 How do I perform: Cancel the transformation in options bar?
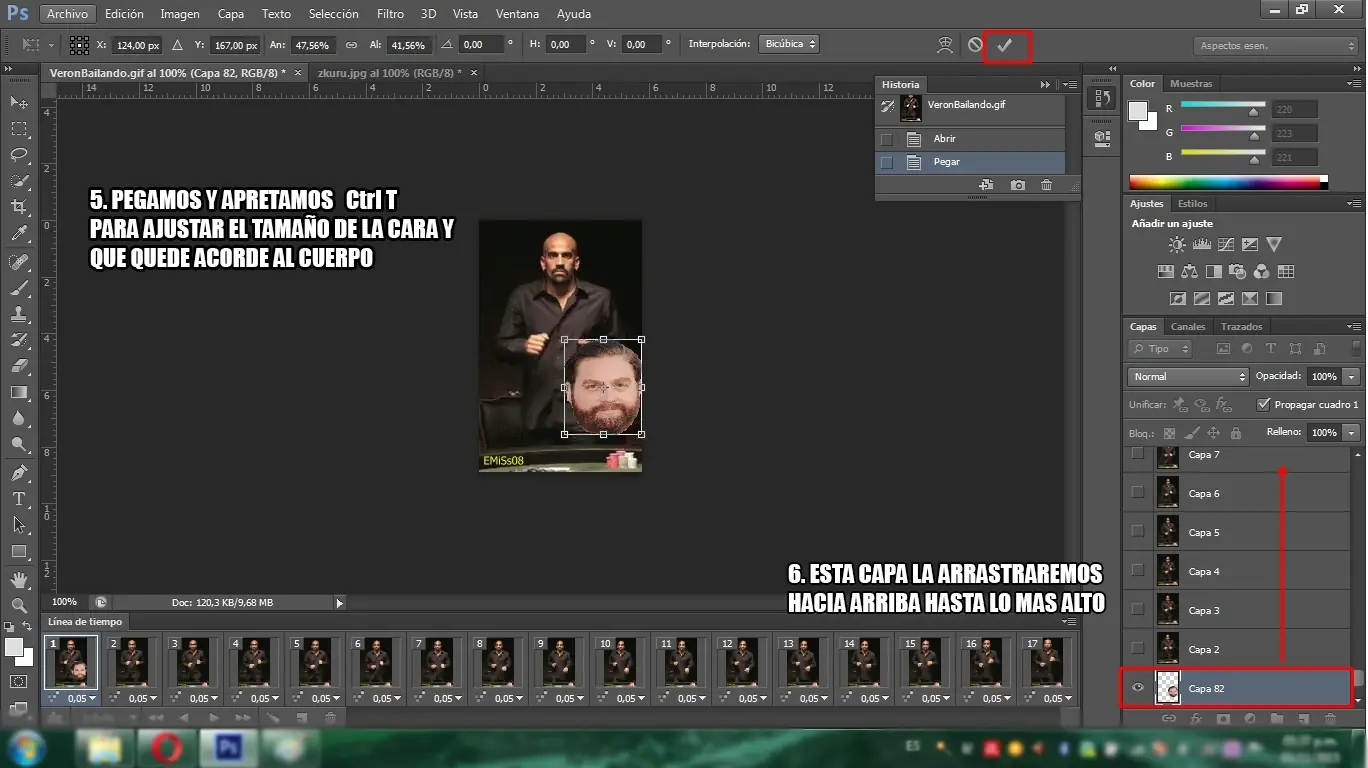[975, 45]
